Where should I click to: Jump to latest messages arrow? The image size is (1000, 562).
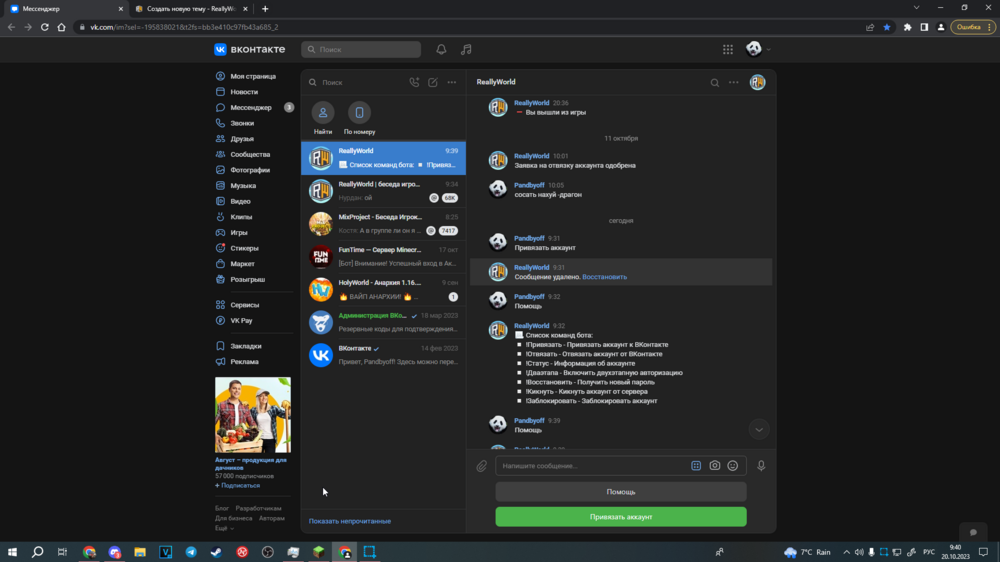click(x=759, y=429)
